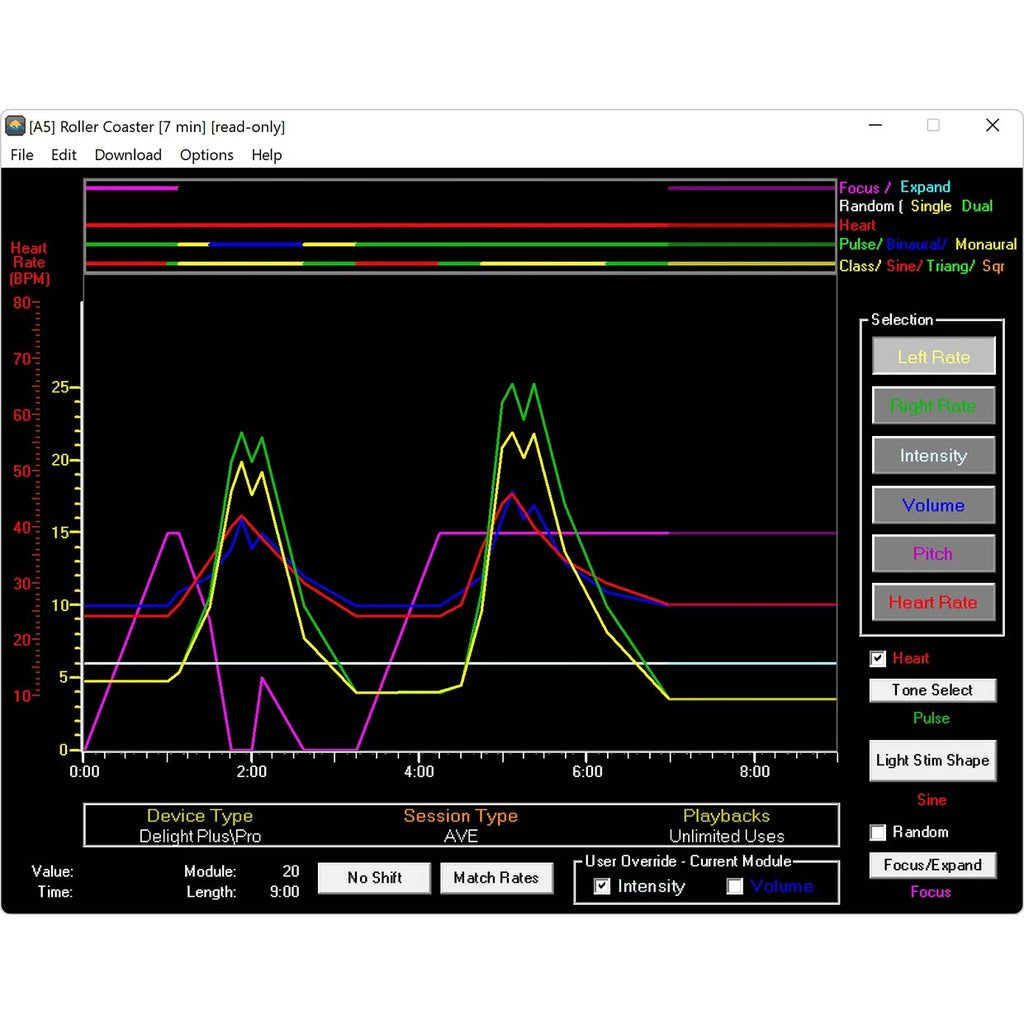Open the Help menu
This screenshot has width=1024, height=1024.
click(x=264, y=155)
